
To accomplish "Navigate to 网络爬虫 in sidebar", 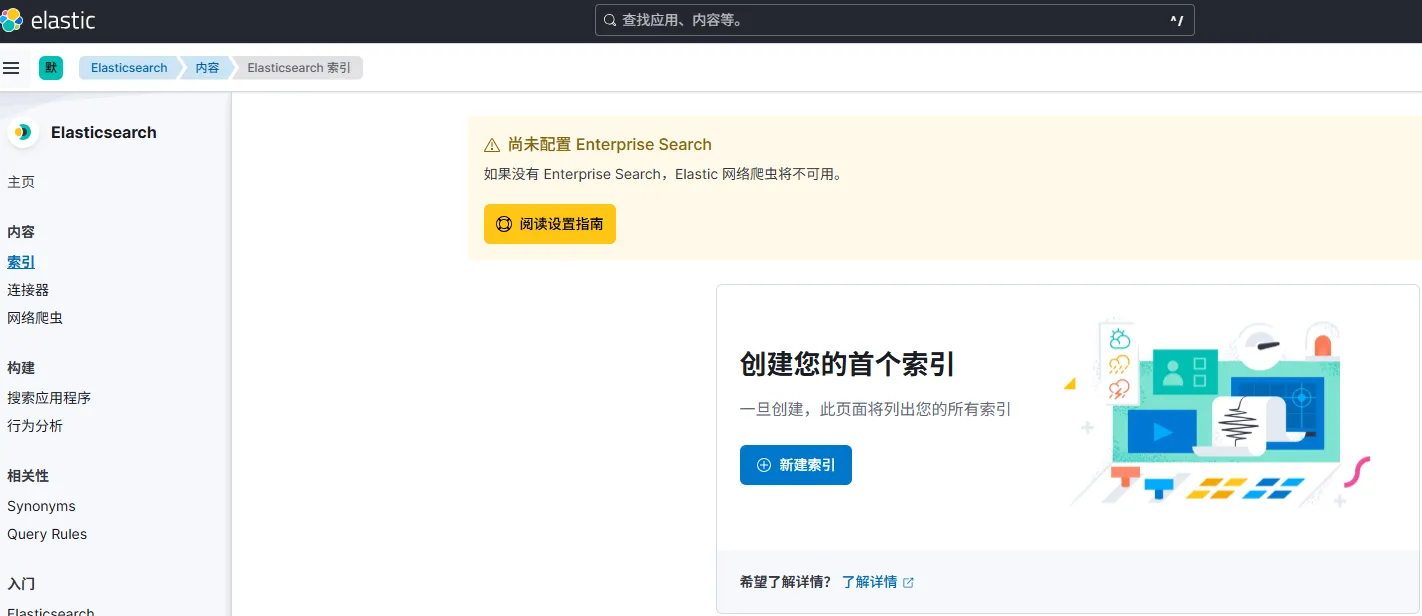I will click(35, 318).
